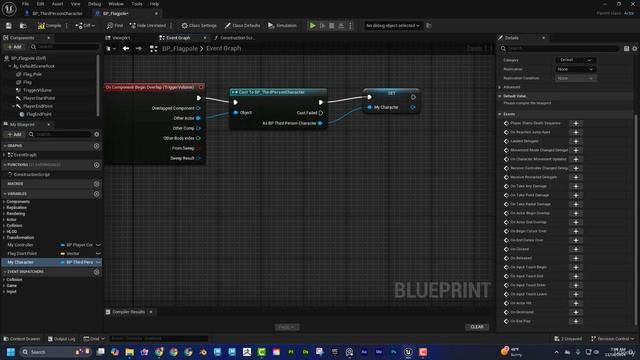Expand Transformation variables category
The image size is (640, 360).
4,238
